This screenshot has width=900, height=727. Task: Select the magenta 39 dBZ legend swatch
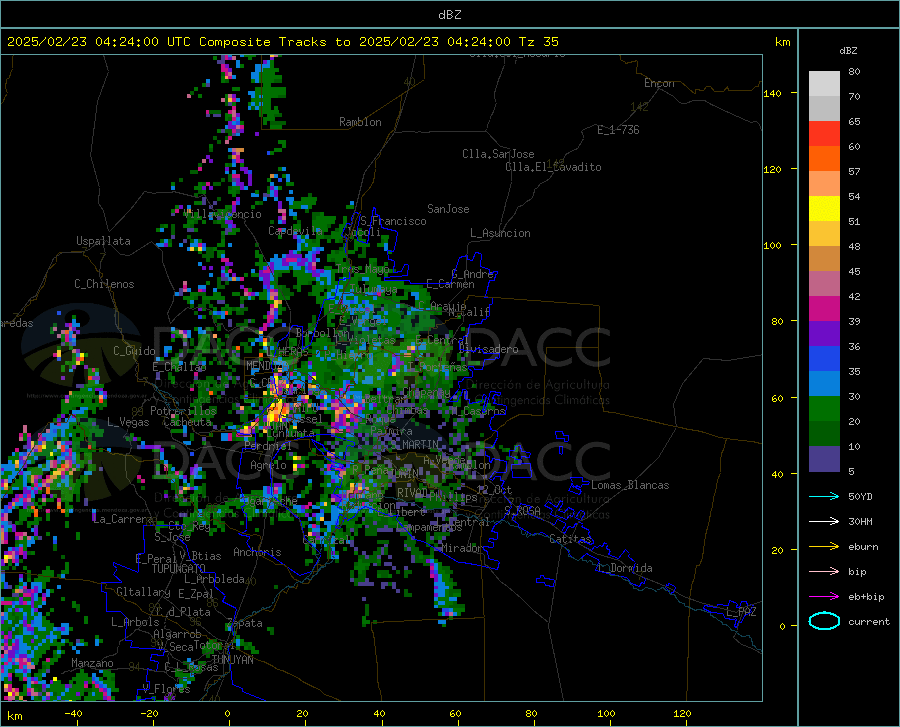824,309
